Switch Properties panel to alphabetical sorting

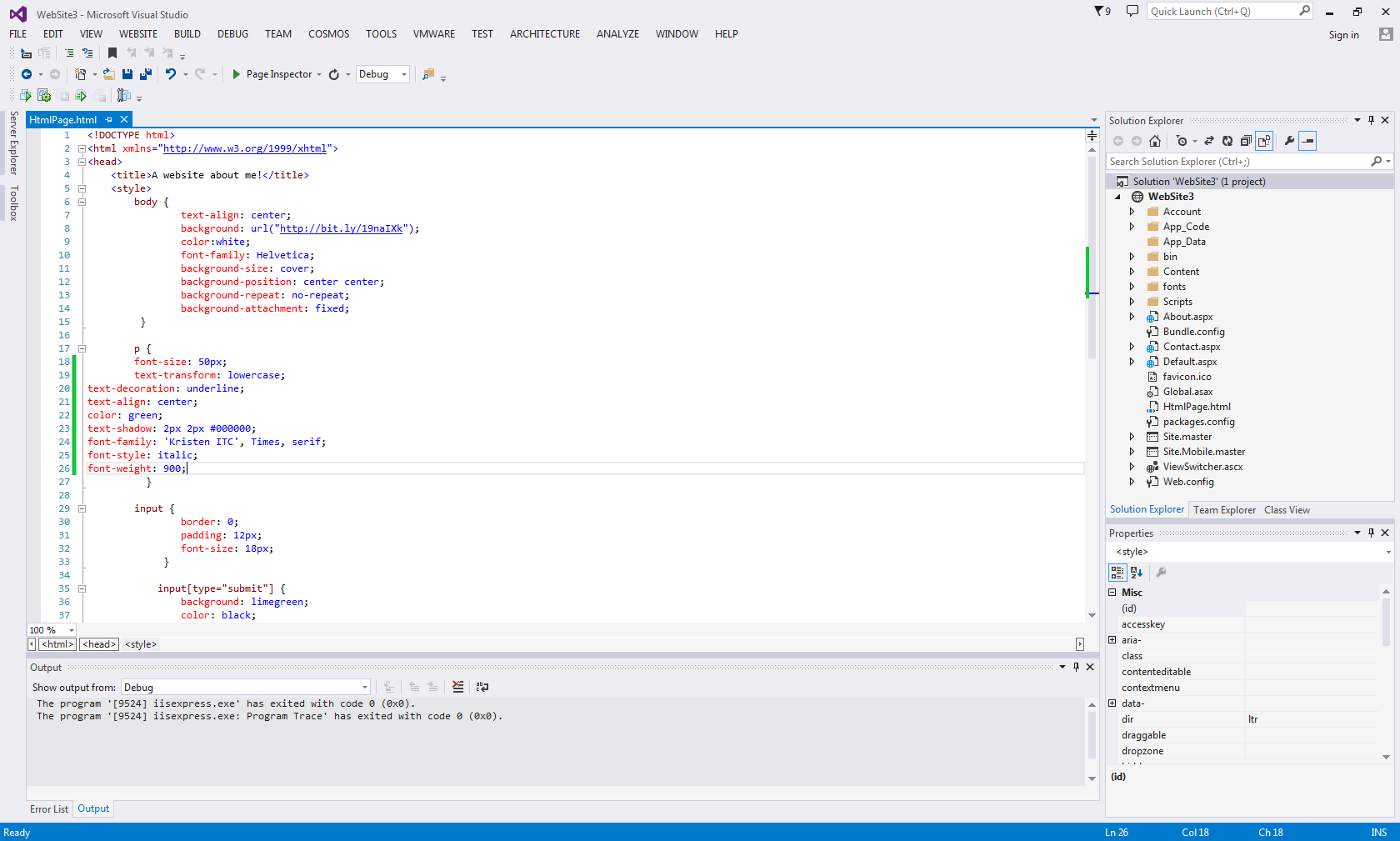pyautogui.click(x=1136, y=573)
